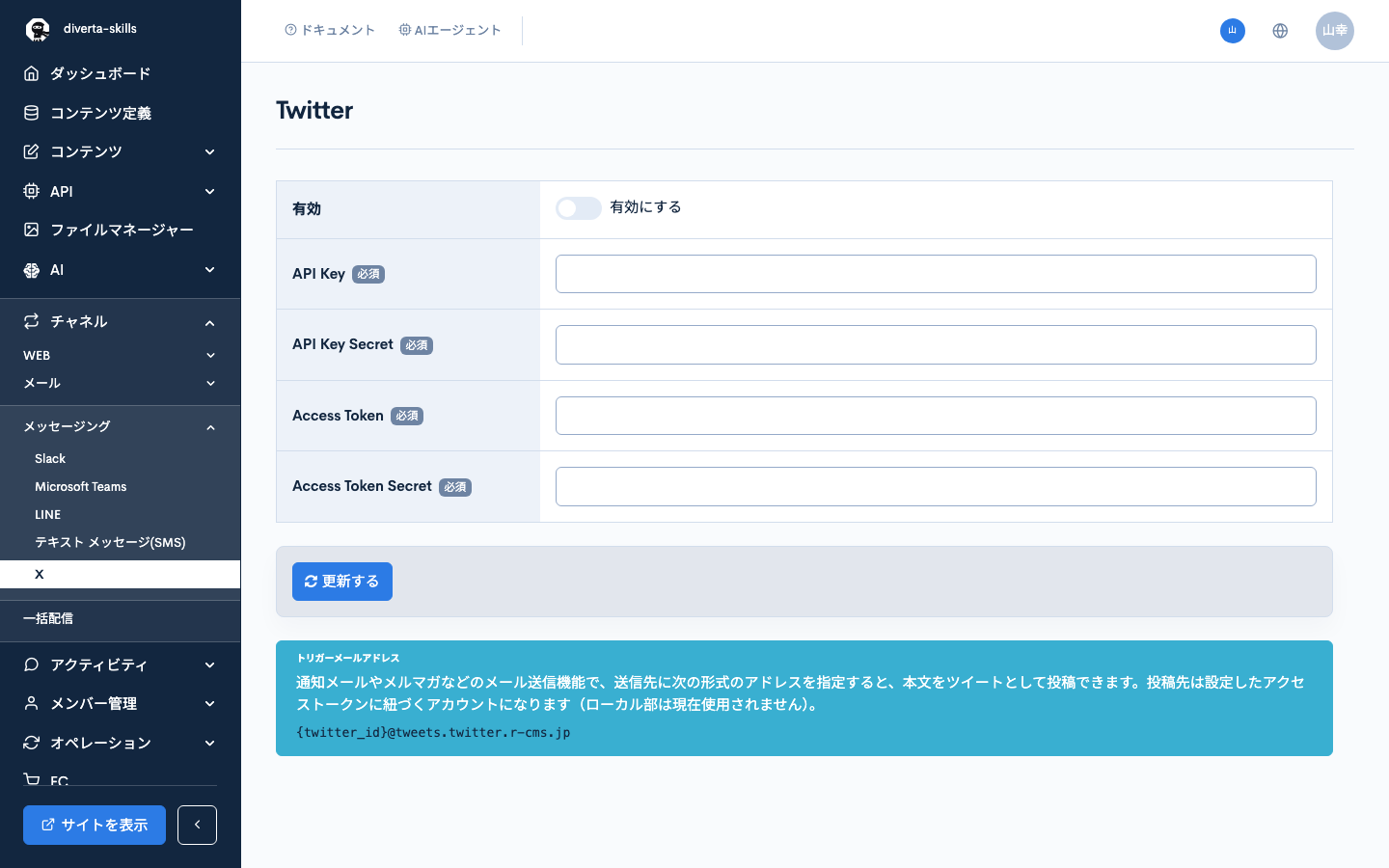1389x868 pixels.
Task: Collapse the チャネル section chevron
Action: pos(210,323)
